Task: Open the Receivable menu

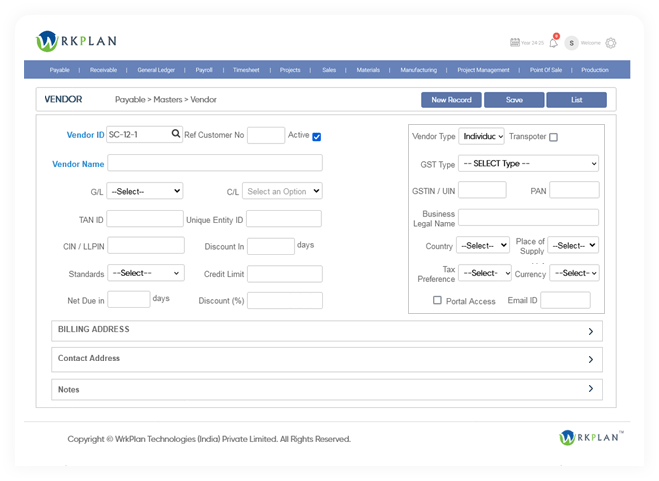Action: [x=103, y=70]
